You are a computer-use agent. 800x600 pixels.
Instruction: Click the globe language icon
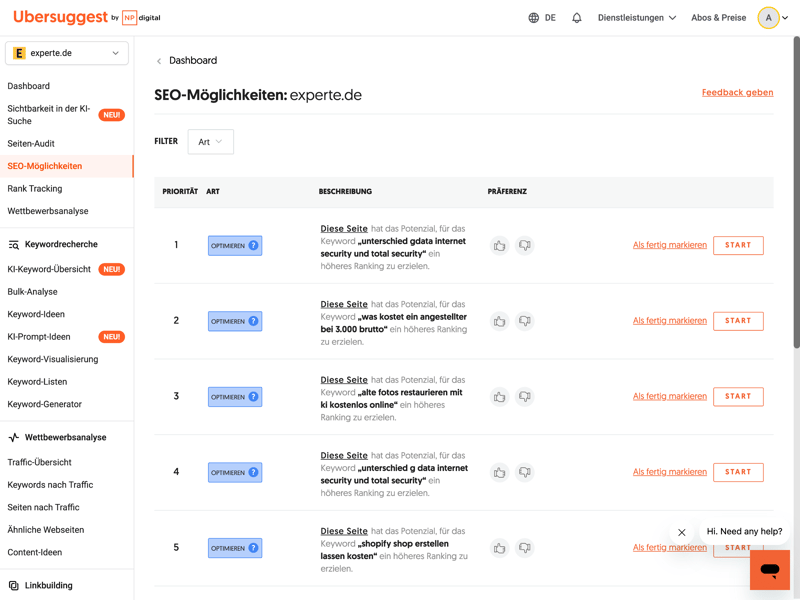534,18
